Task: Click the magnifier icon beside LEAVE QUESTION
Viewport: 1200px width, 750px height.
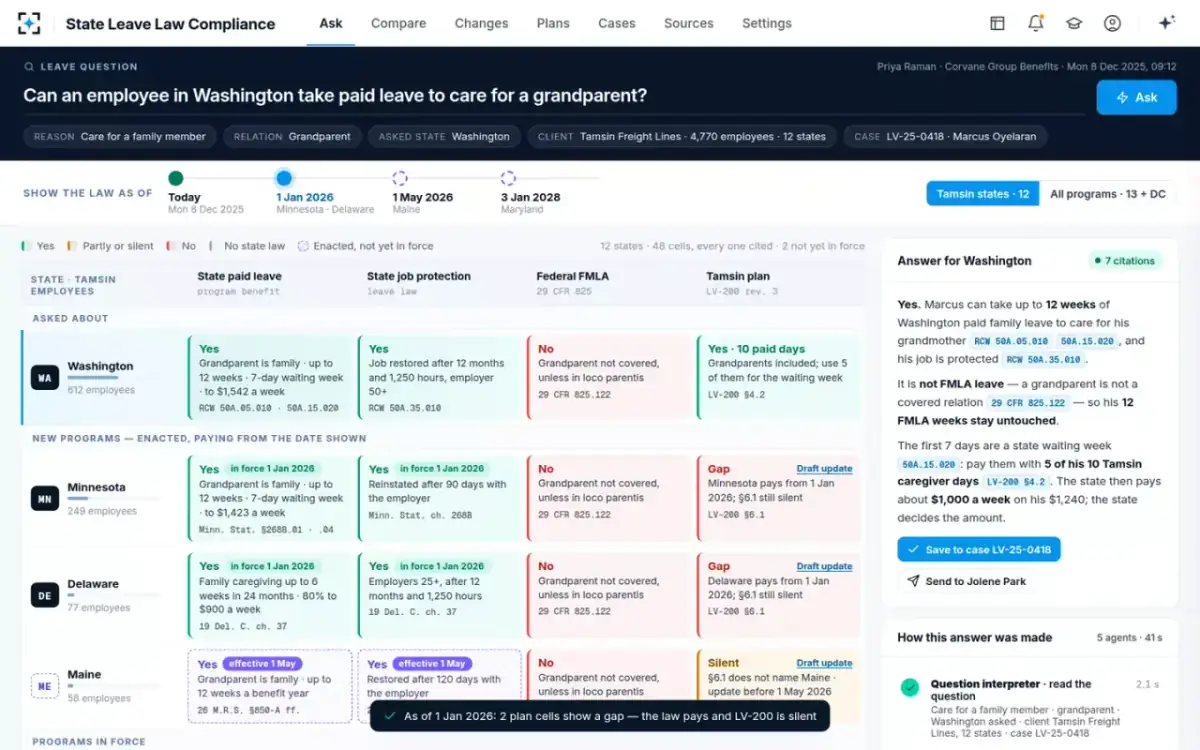Action: coord(29,67)
